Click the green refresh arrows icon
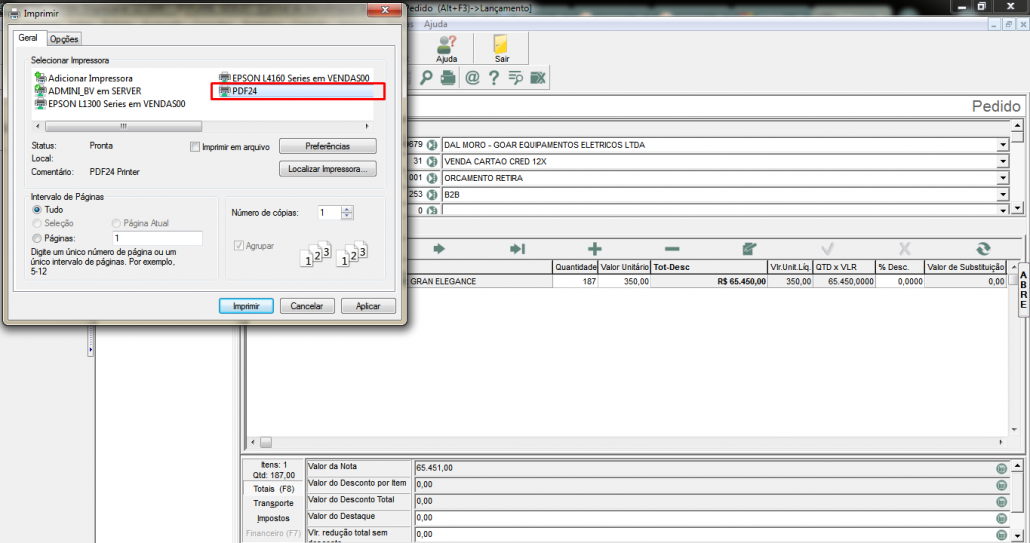Viewport: 1030px width, 543px height. (982, 248)
